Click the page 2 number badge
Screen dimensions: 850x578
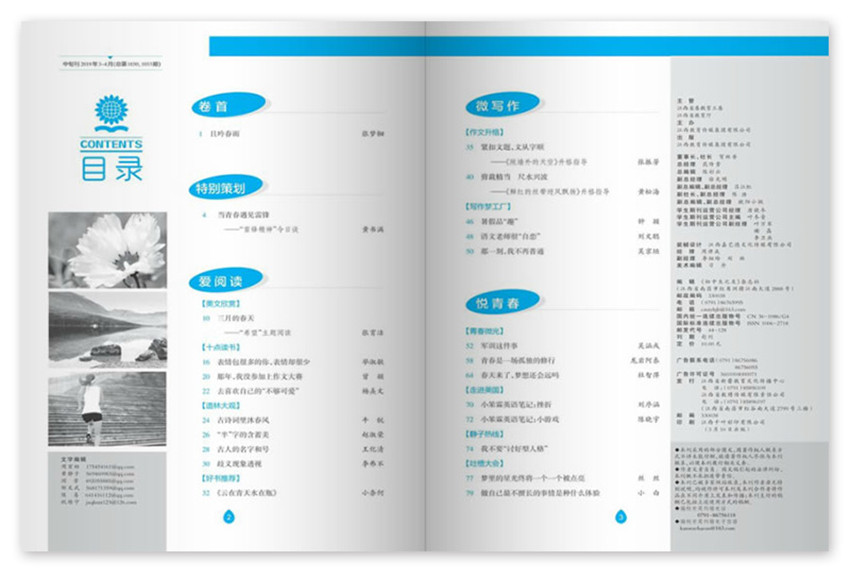(x=228, y=517)
